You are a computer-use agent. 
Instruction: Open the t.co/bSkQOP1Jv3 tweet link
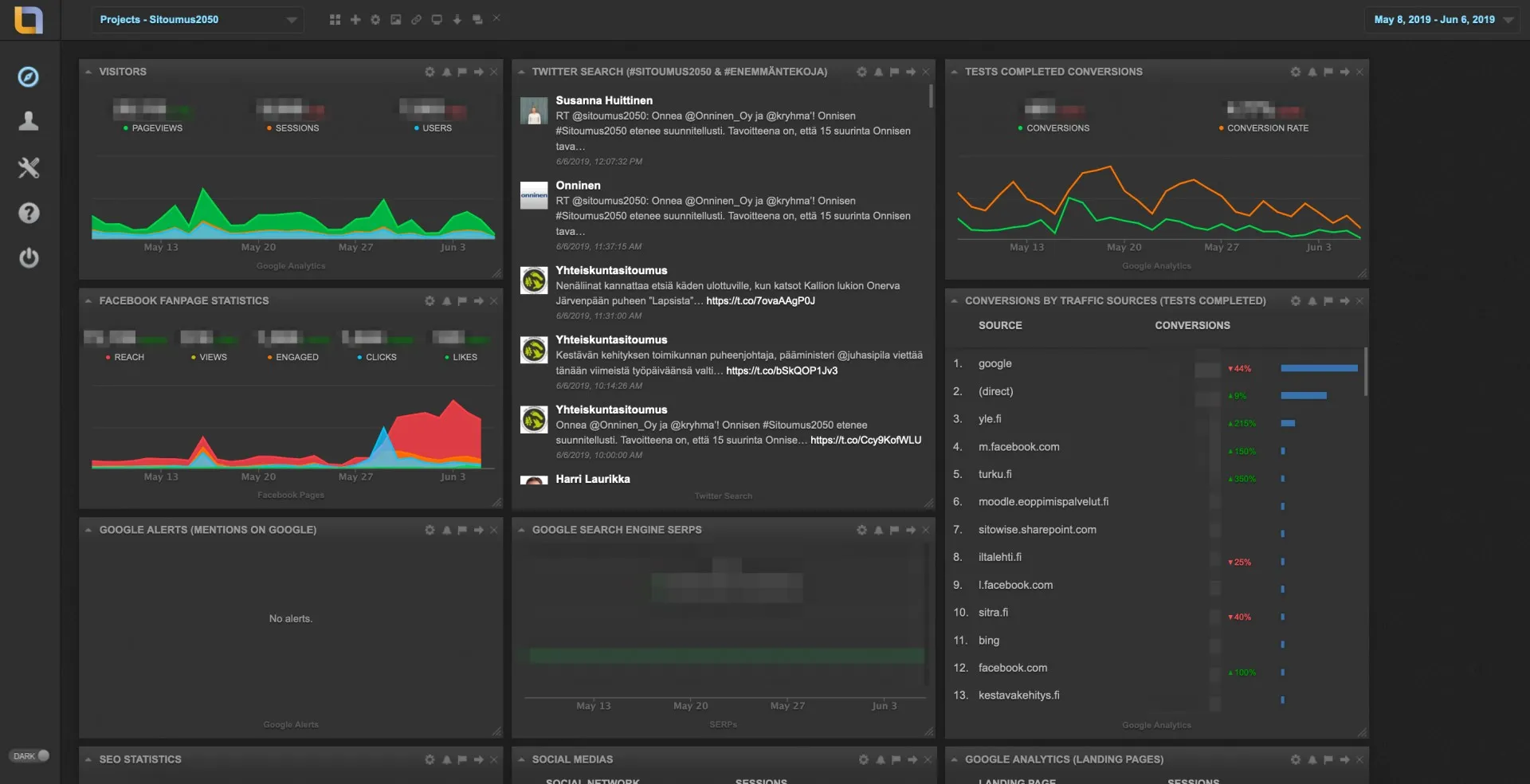pos(782,370)
